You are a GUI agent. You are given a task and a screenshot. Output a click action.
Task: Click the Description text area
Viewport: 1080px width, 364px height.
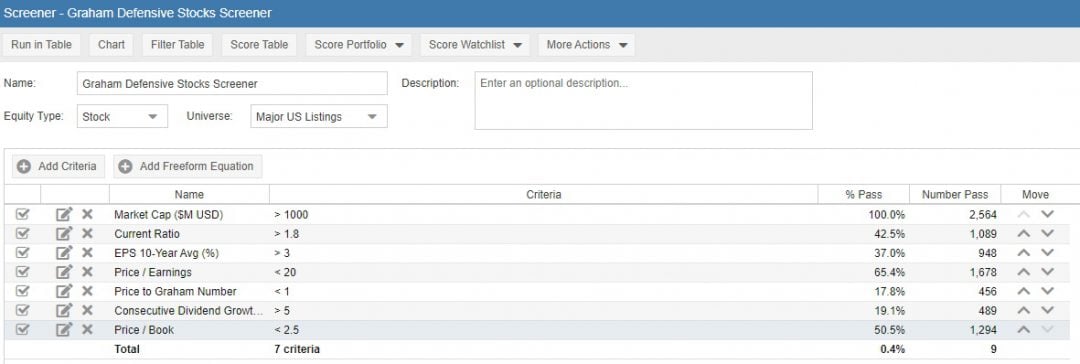643,101
